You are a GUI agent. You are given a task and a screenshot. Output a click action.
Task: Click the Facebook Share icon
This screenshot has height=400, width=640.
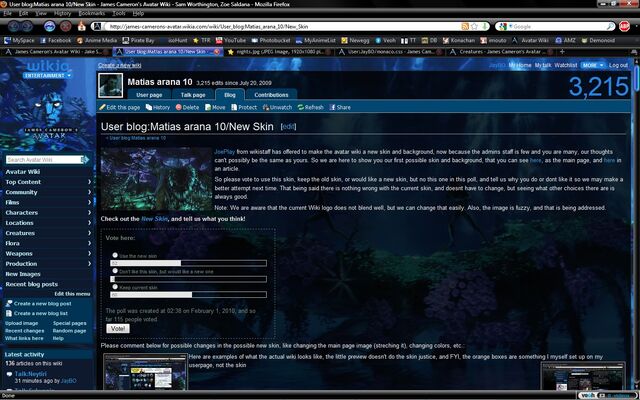click(332, 107)
